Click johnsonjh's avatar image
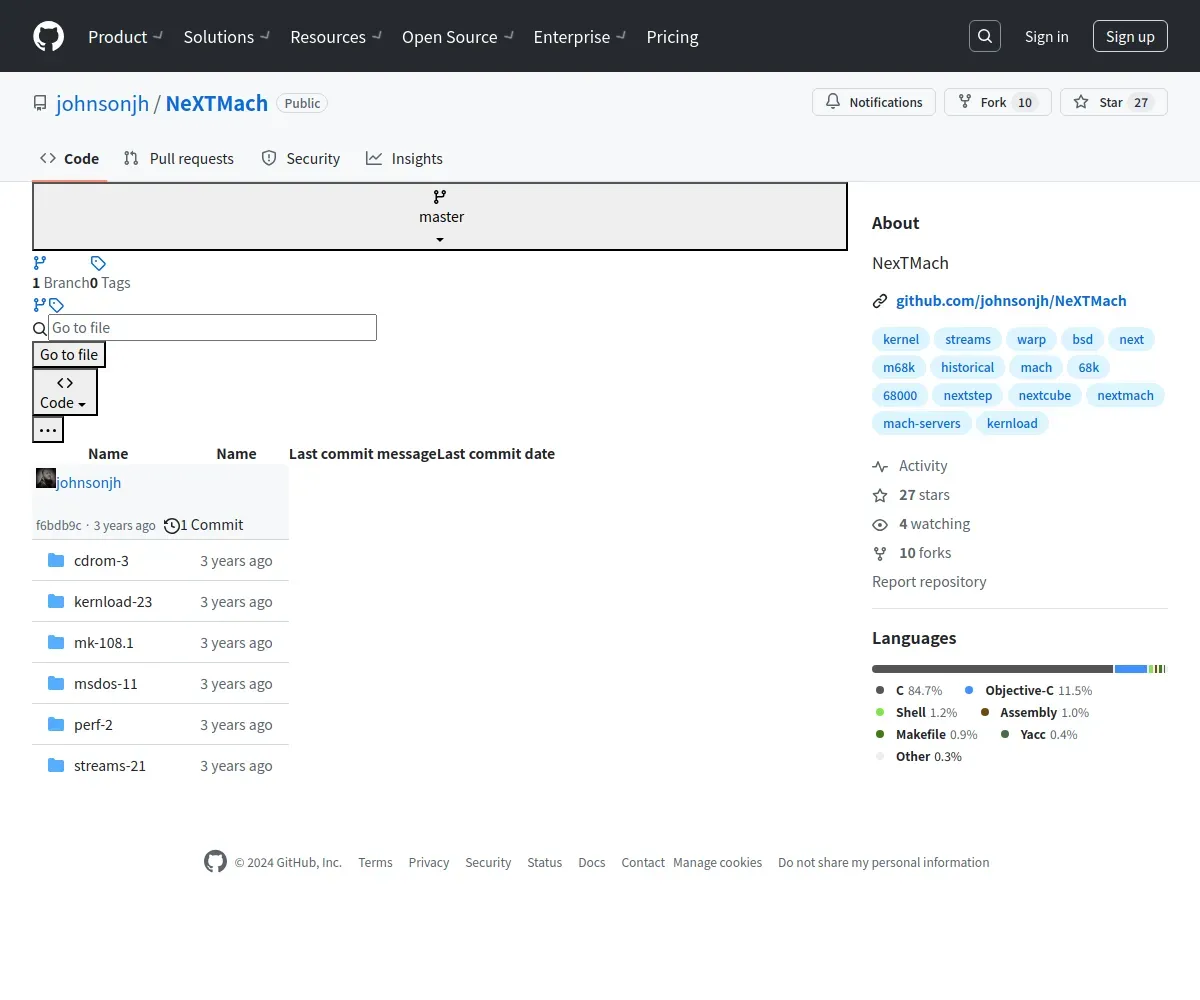 pyautogui.click(x=46, y=478)
